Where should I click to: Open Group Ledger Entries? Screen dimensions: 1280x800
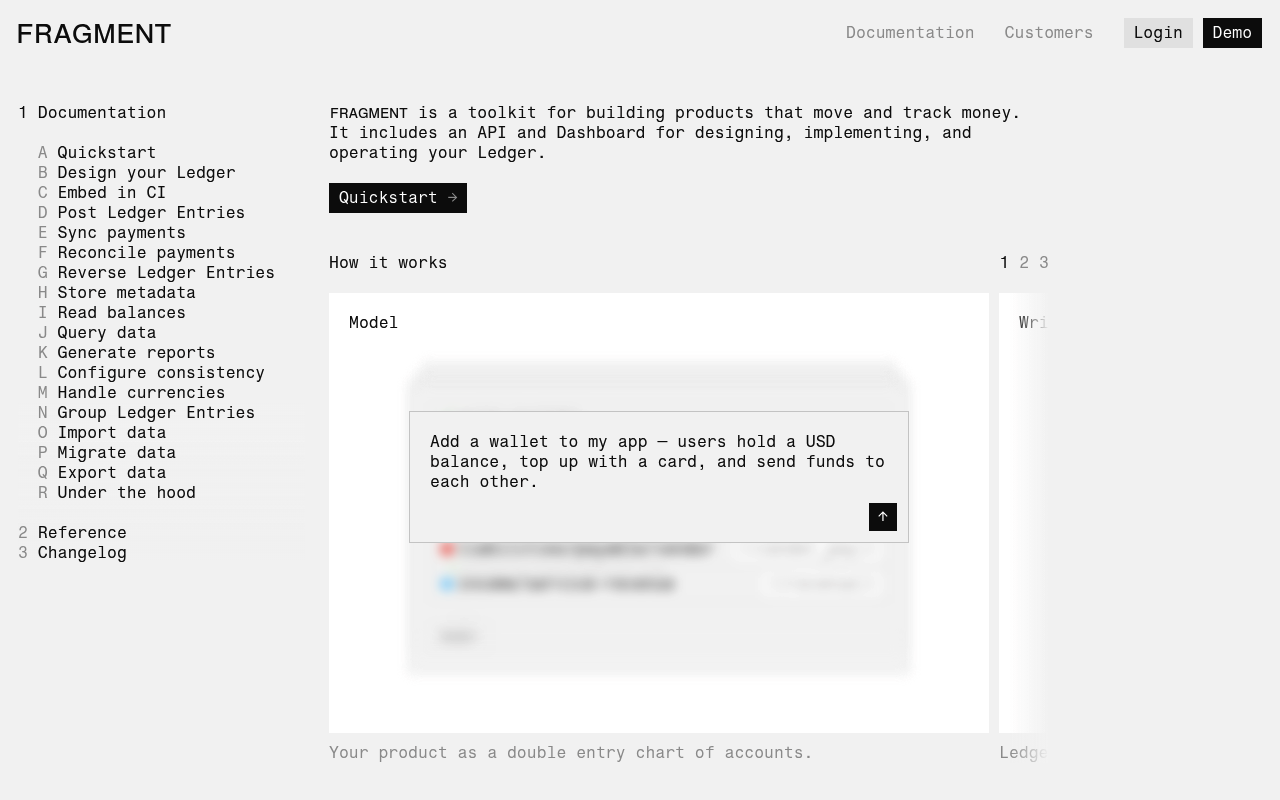coord(156,413)
